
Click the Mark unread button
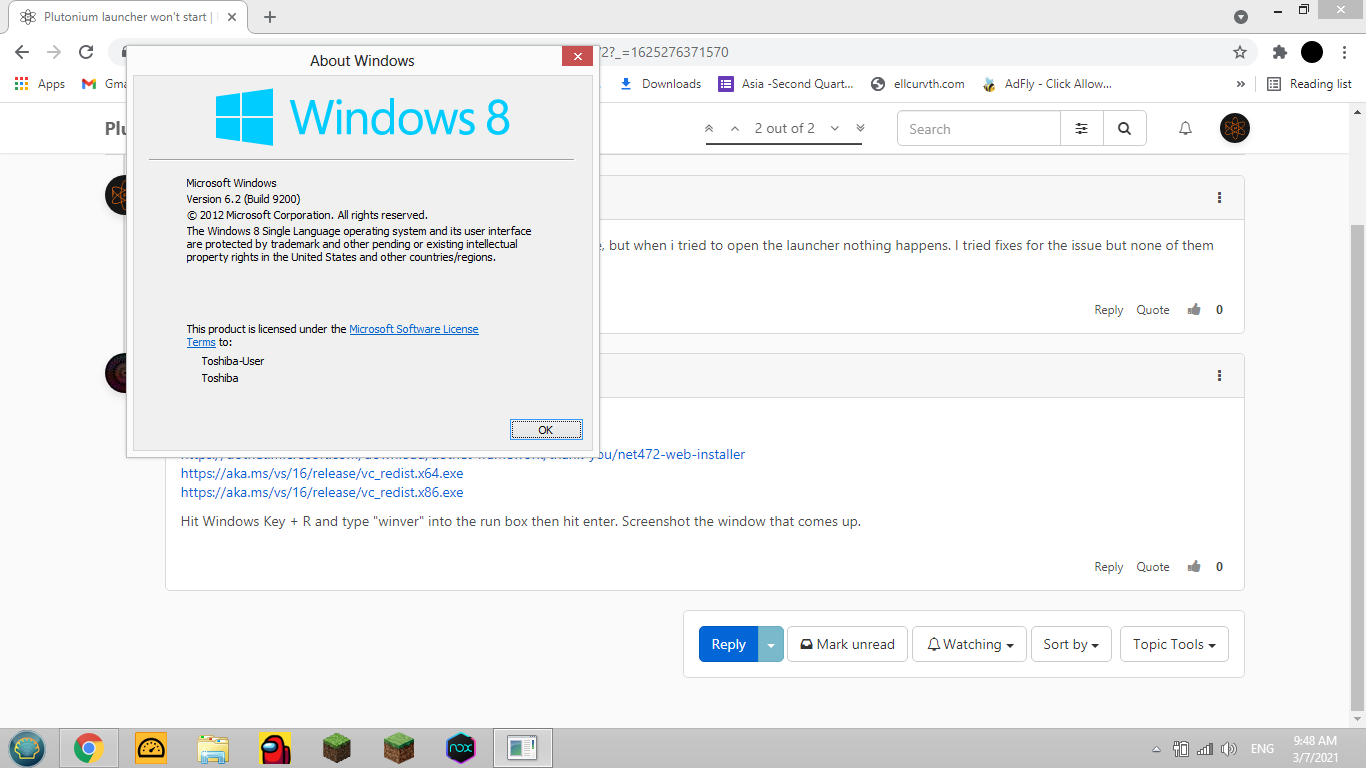tap(847, 644)
